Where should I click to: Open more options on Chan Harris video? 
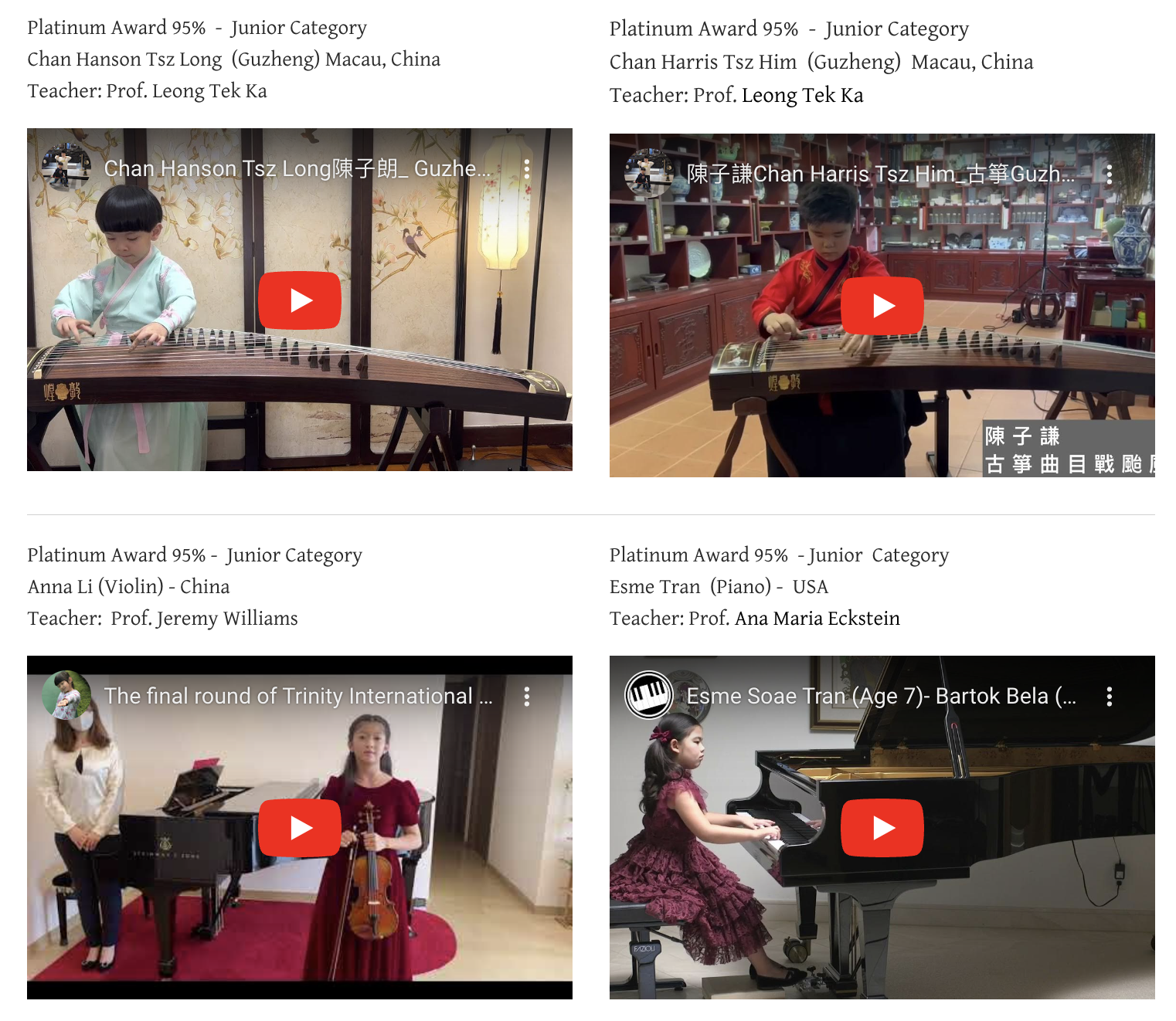1110,175
